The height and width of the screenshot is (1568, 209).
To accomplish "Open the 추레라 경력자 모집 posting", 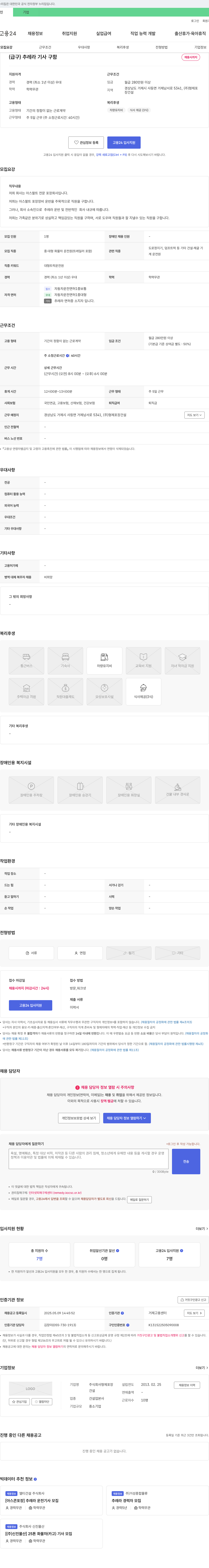I will tap(126, 1501).
